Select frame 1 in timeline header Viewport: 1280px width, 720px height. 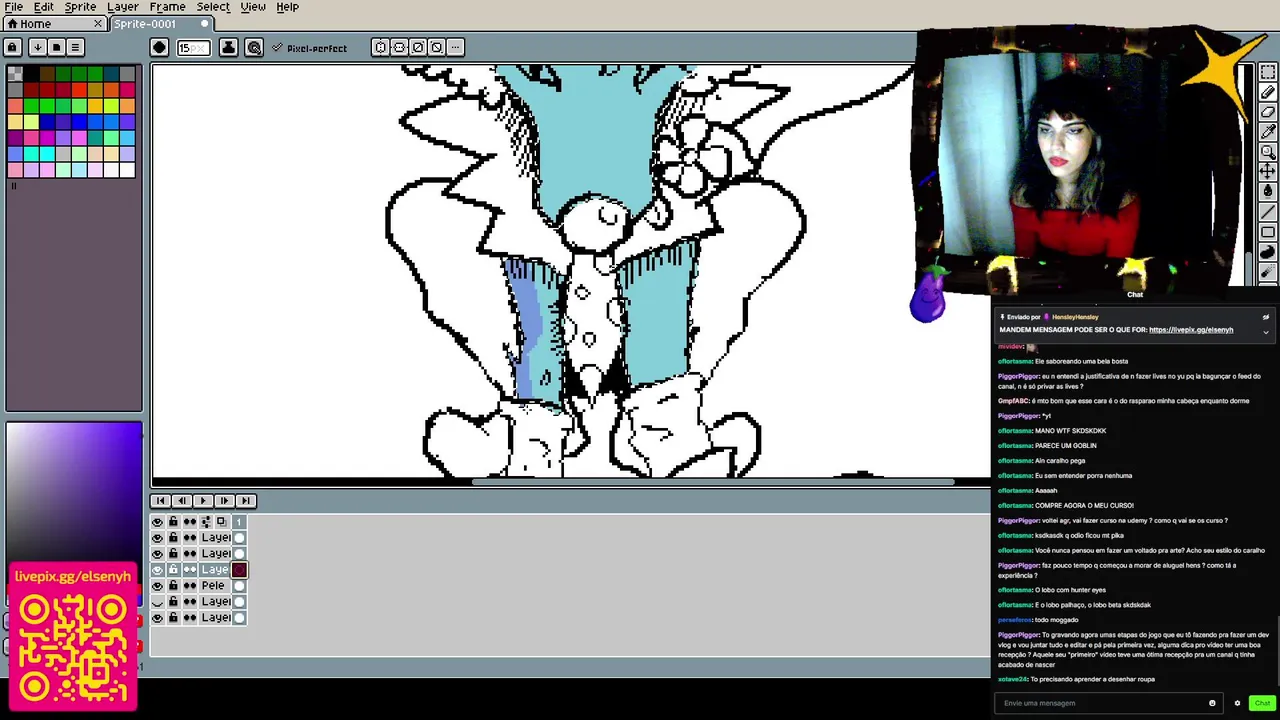coord(239,521)
